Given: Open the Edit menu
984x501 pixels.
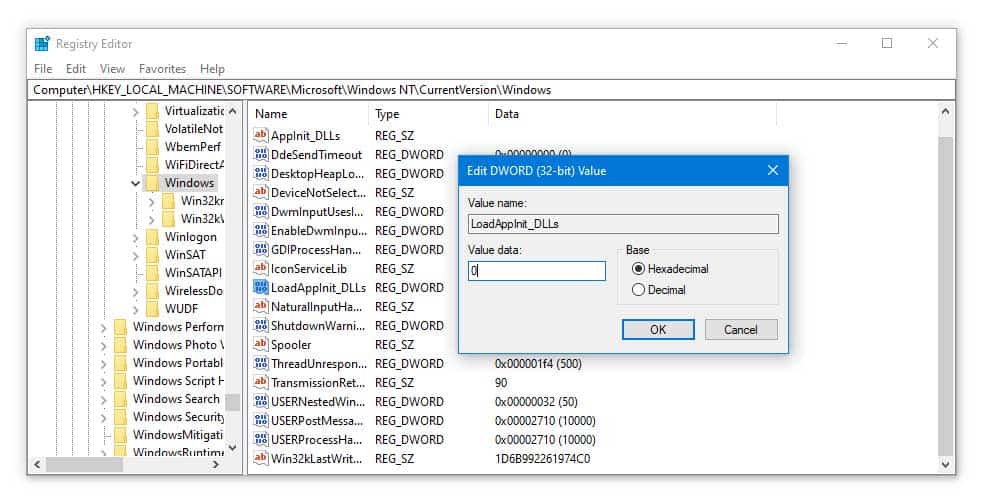Looking at the screenshot, I should pos(75,68).
